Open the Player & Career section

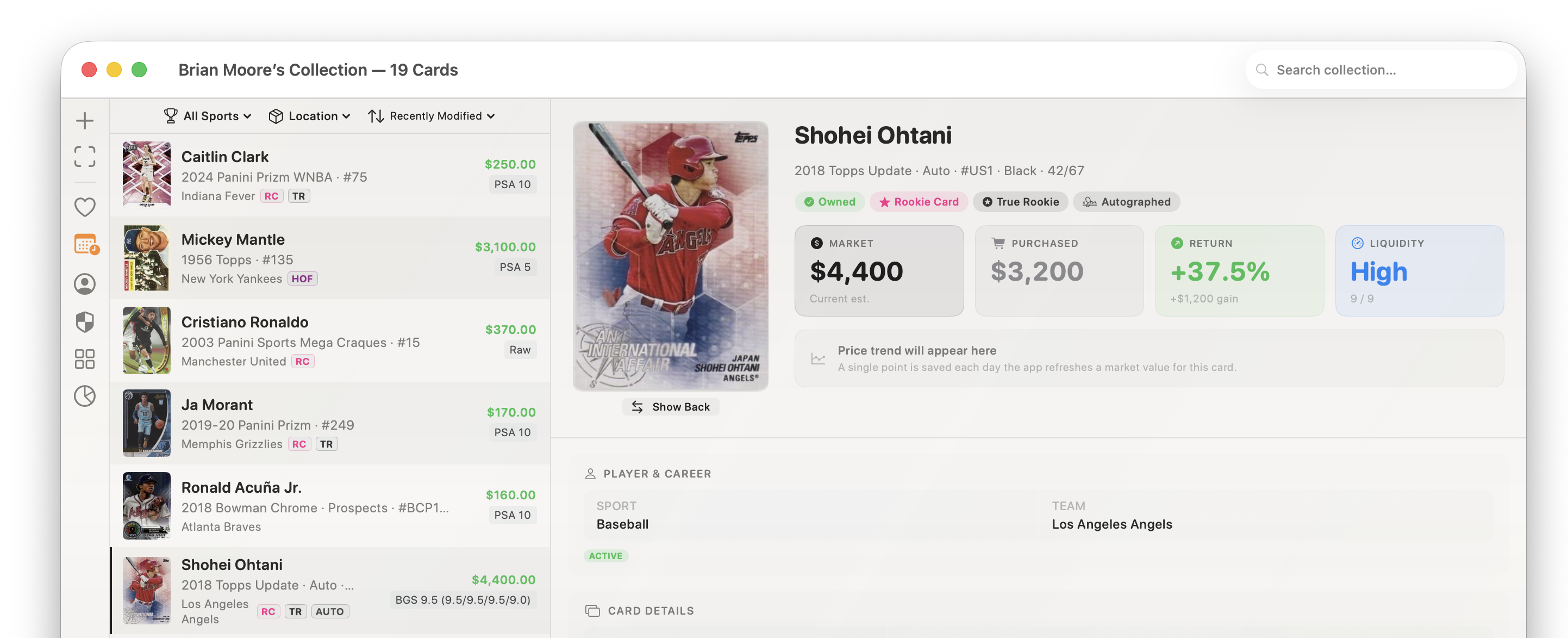coord(647,474)
